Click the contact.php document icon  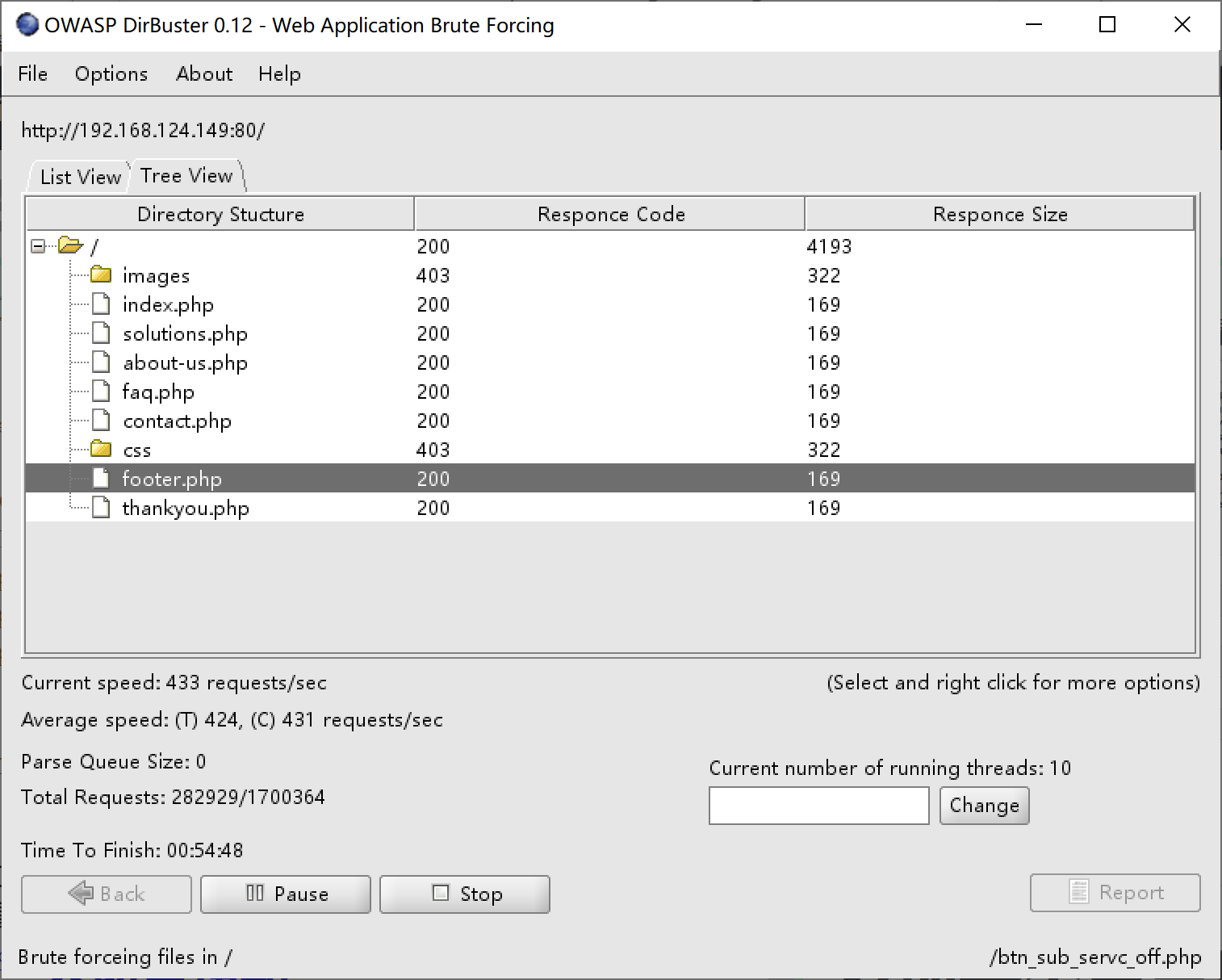101,421
